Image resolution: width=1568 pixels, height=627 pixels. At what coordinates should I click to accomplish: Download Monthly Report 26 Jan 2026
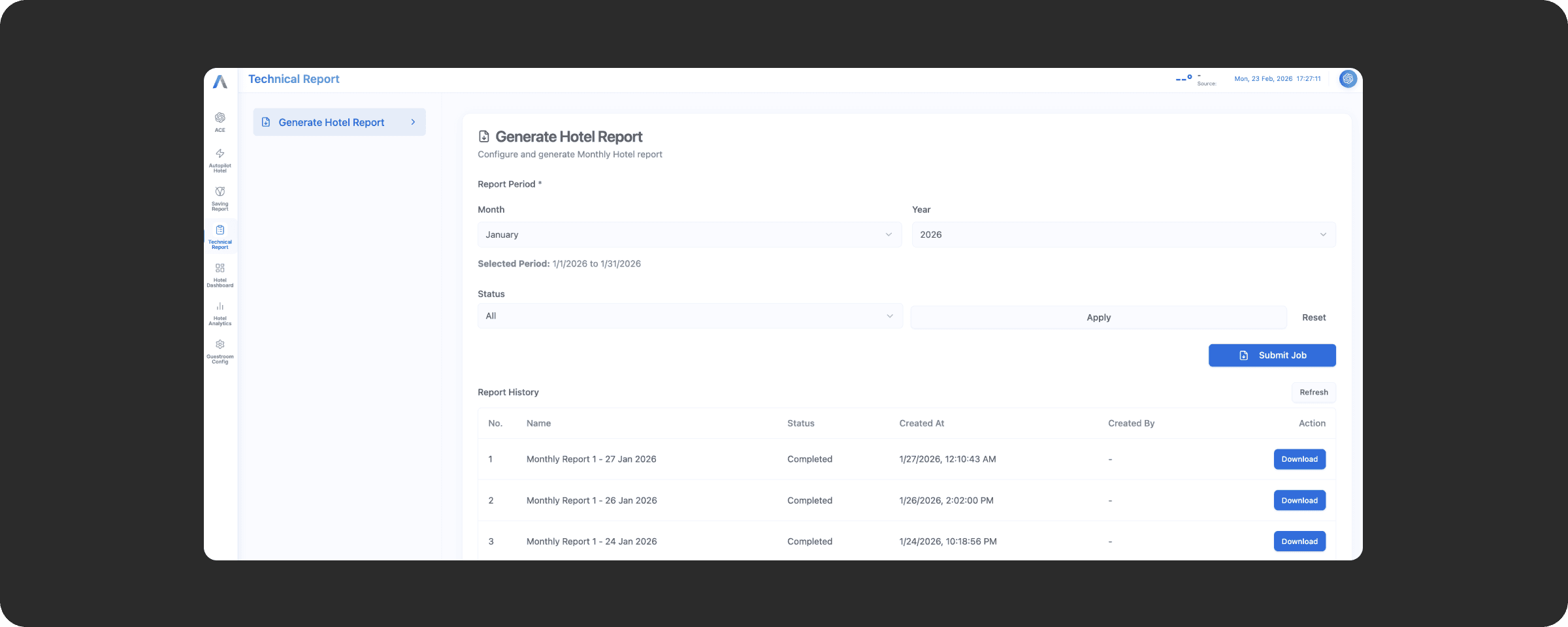[x=1299, y=500]
